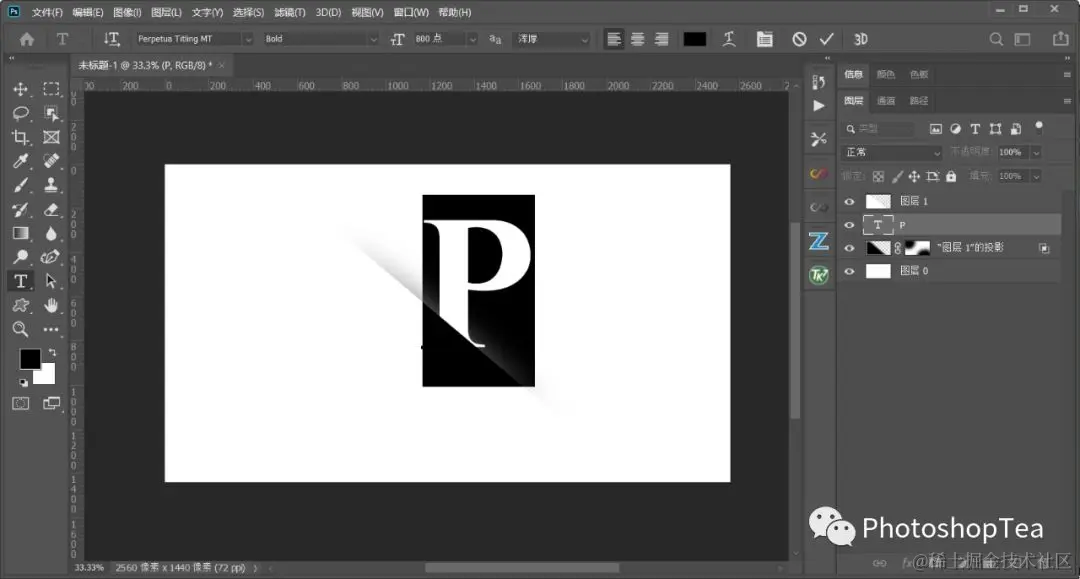The width and height of the screenshot is (1080, 579).
Task: Open the layer opacity dropdown
Action: (1036, 152)
